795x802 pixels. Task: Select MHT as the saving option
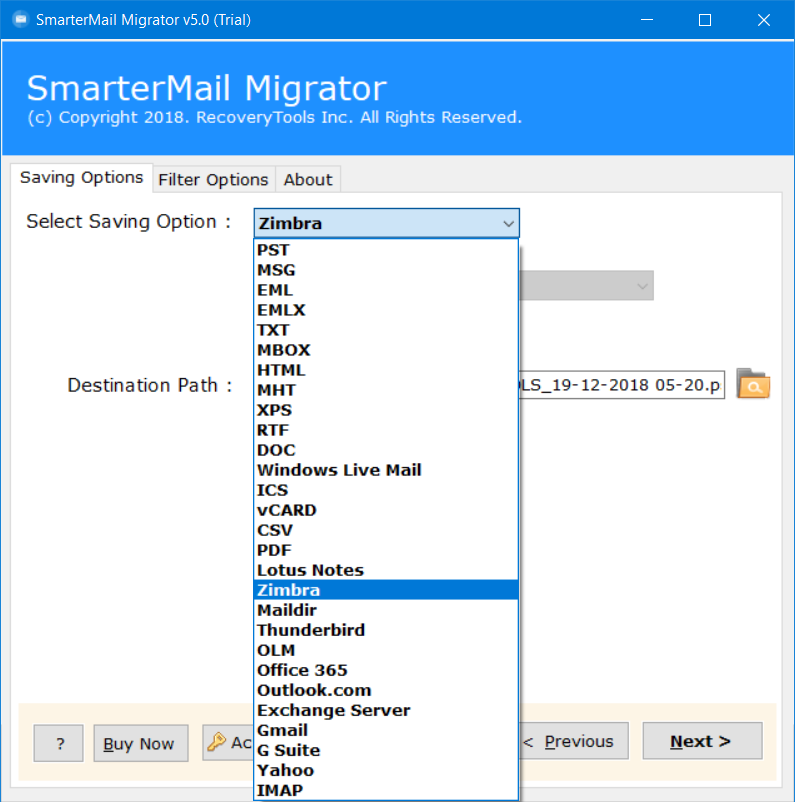pos(386,390)
